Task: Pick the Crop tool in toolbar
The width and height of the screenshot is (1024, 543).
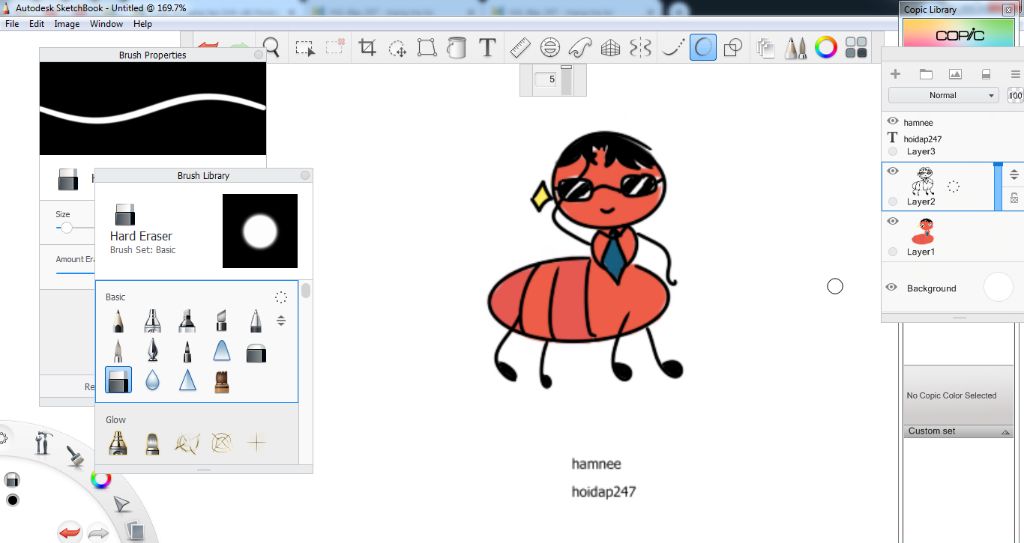Action: point(367,48)
